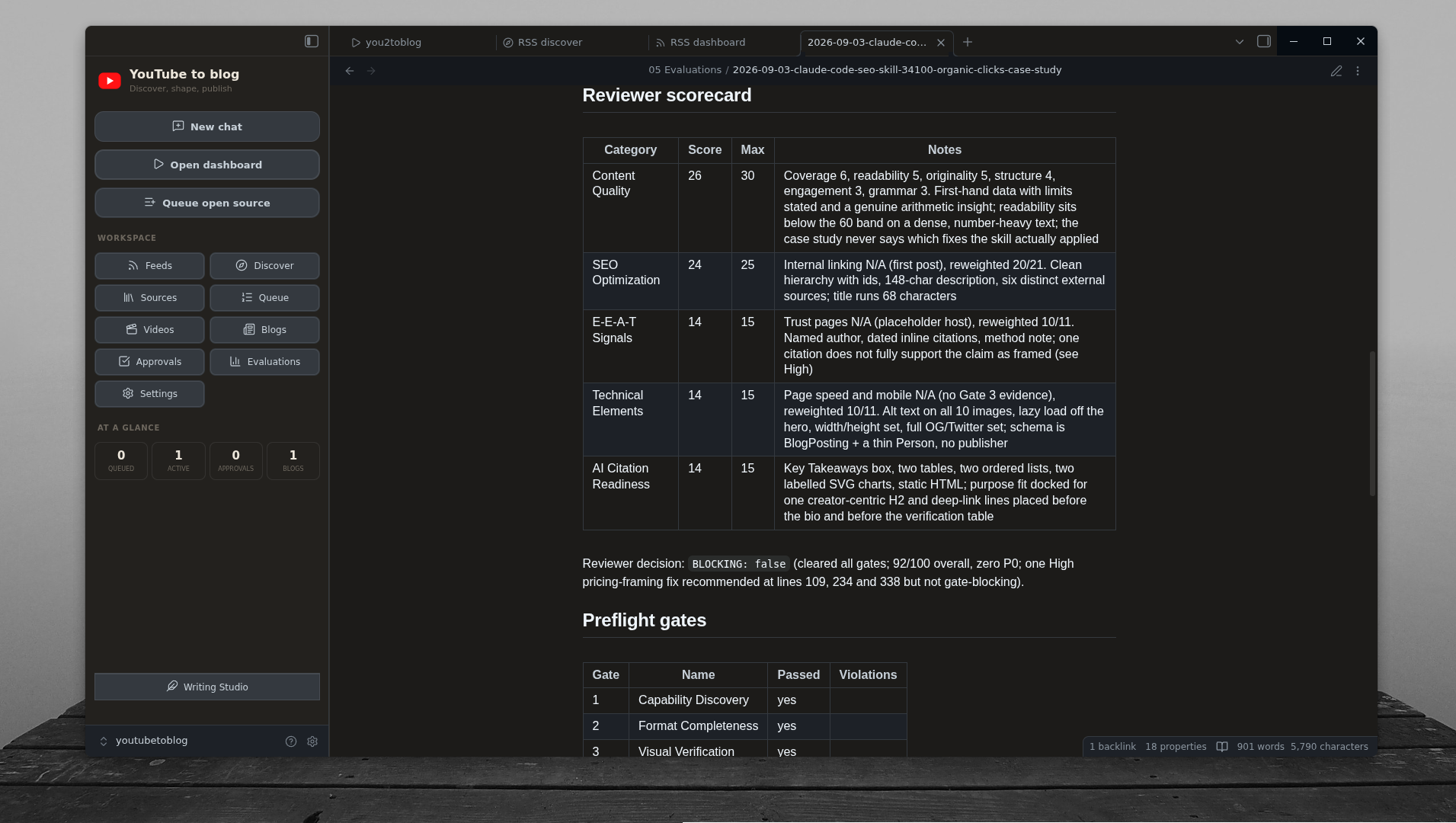Open the Evaluations section
Image resolution: width=1456 pixels, height=823 pixels.
coord(264,362)
